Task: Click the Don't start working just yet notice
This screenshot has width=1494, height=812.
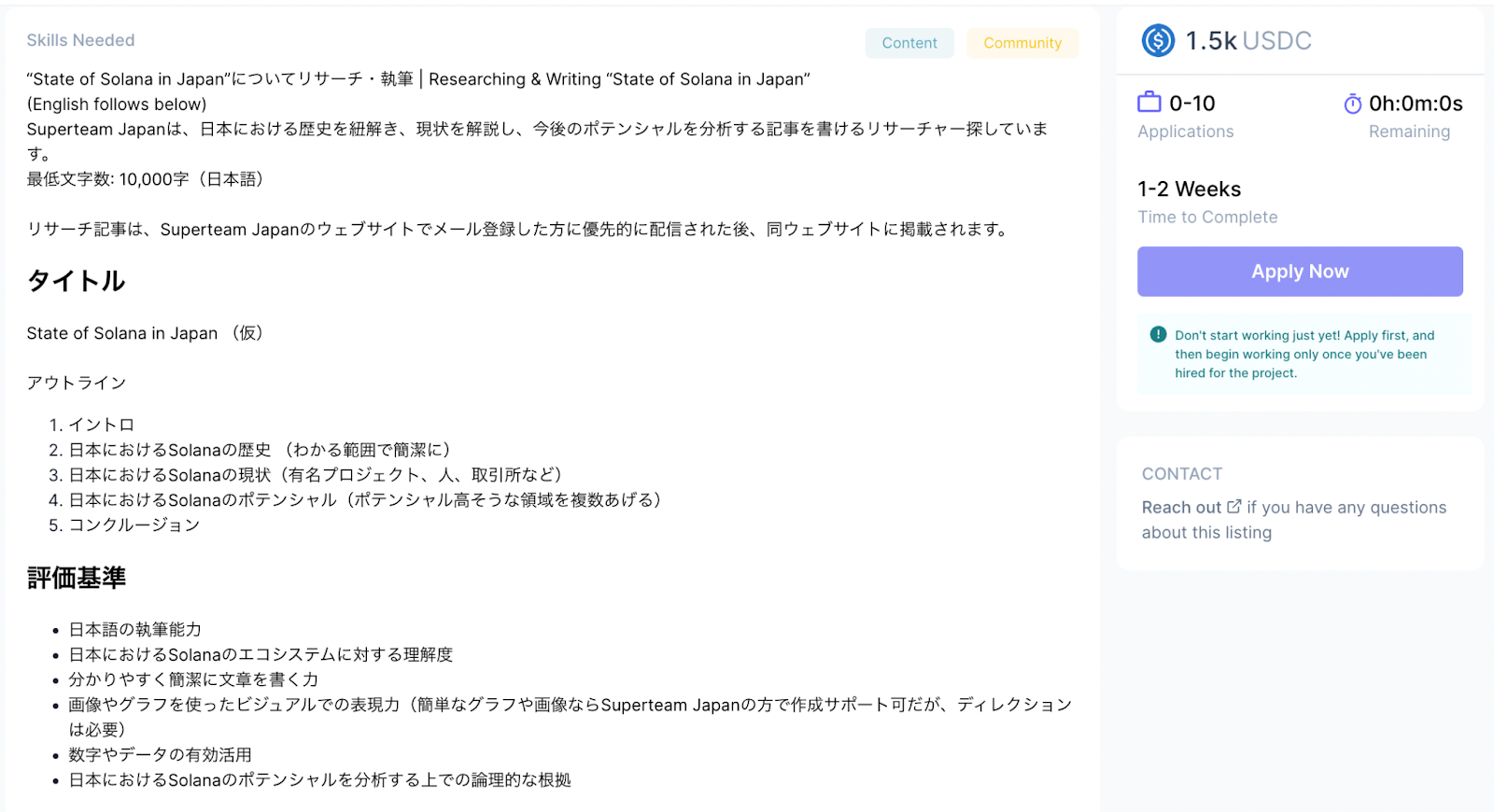Action: (1304, 354)
